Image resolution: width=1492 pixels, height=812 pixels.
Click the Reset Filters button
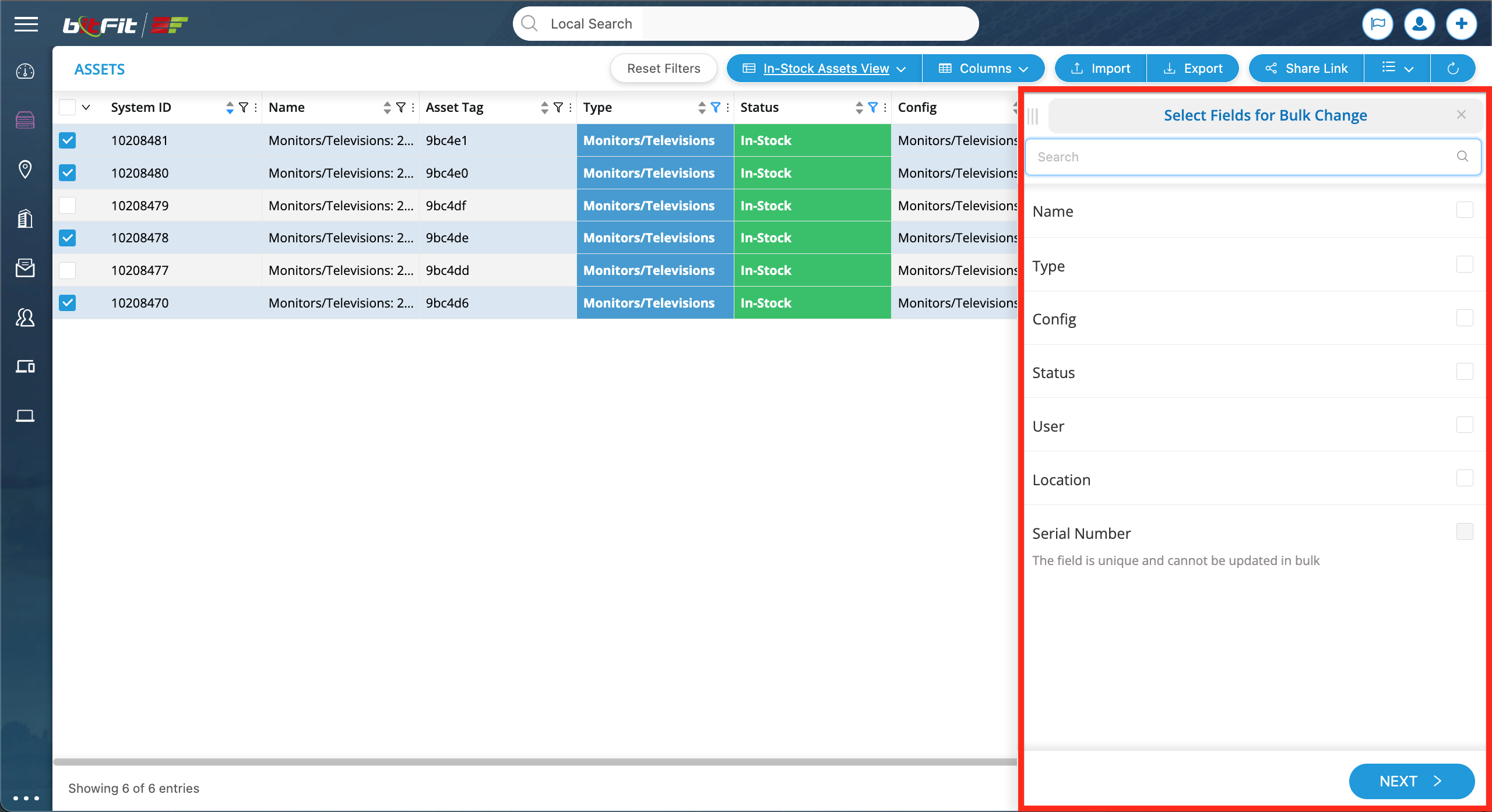663,69
